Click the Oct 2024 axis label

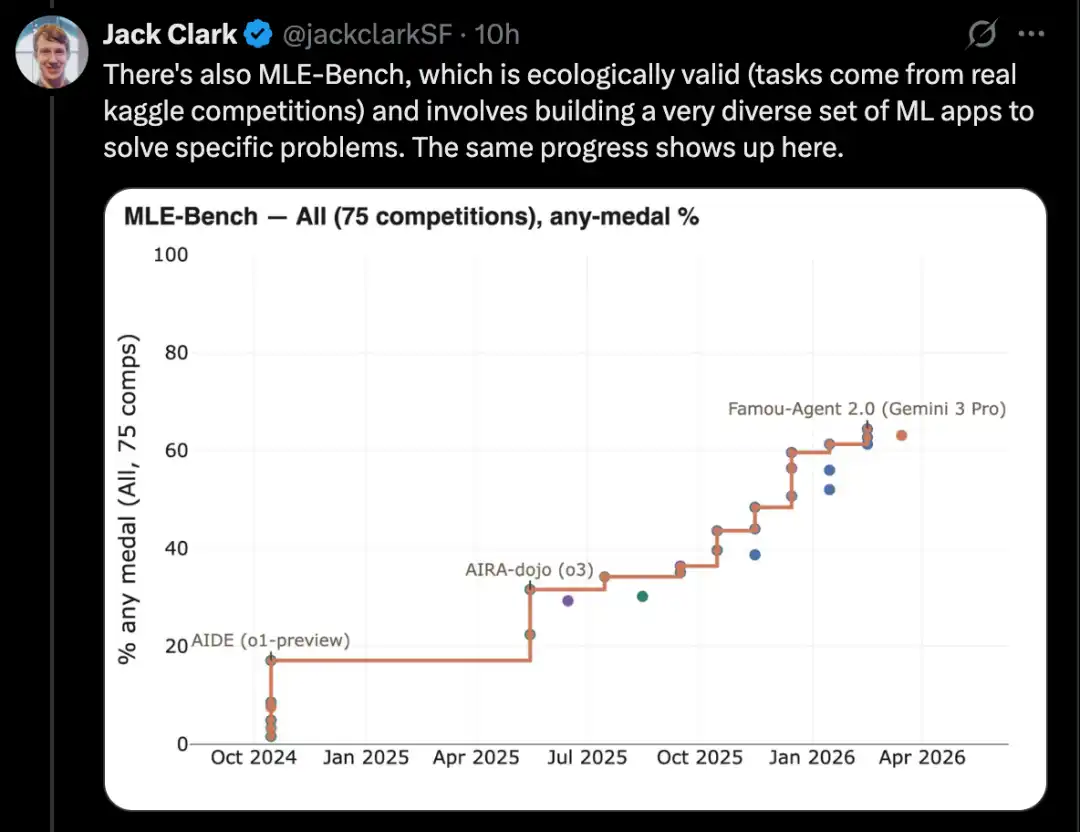tap(253, 758)
